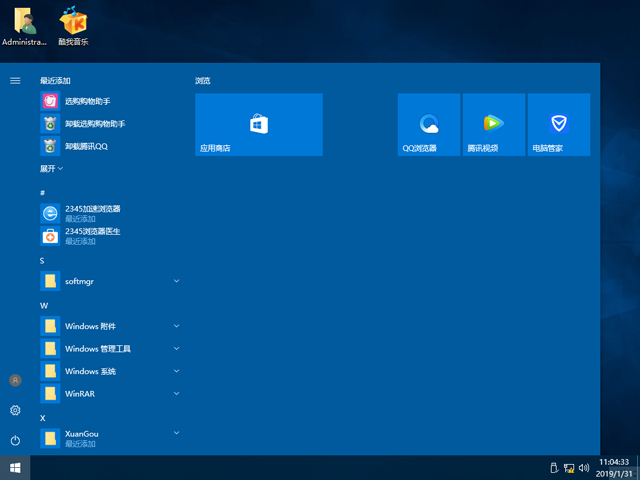
Task: Open the 腾讯视频 tile
Action: [x=493, y=124]
